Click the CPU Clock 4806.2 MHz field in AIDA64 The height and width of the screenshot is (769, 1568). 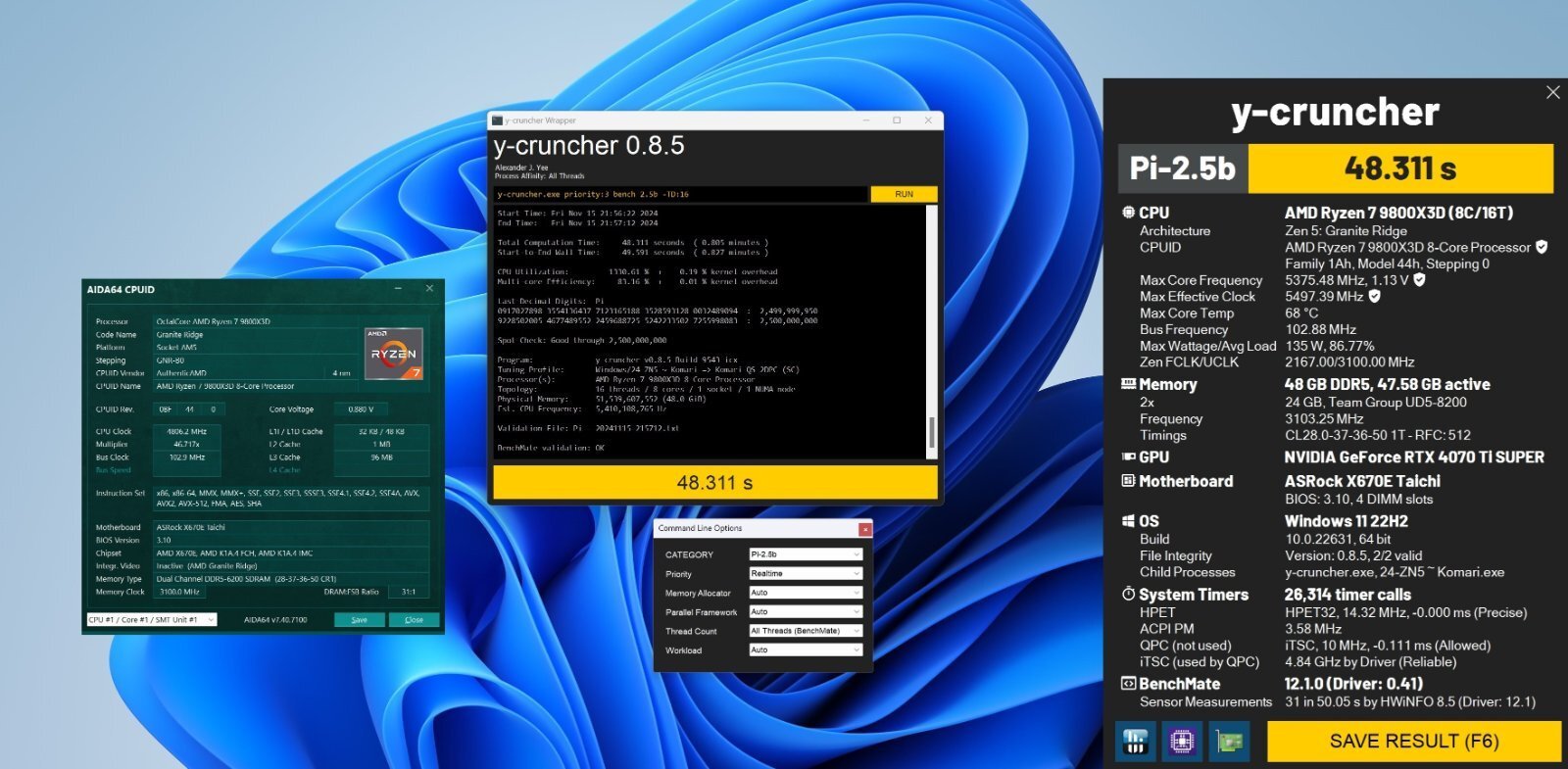[187, 432]
